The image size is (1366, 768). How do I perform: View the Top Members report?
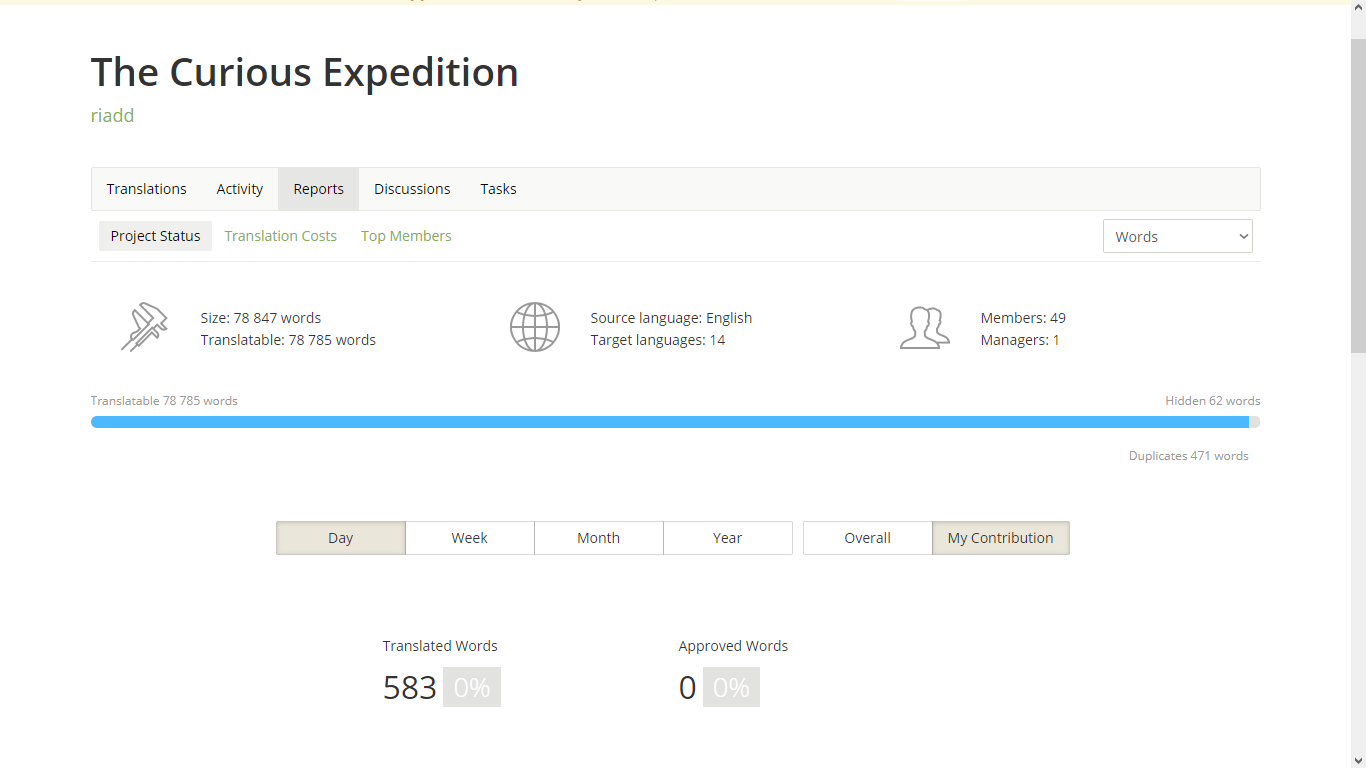406,236
